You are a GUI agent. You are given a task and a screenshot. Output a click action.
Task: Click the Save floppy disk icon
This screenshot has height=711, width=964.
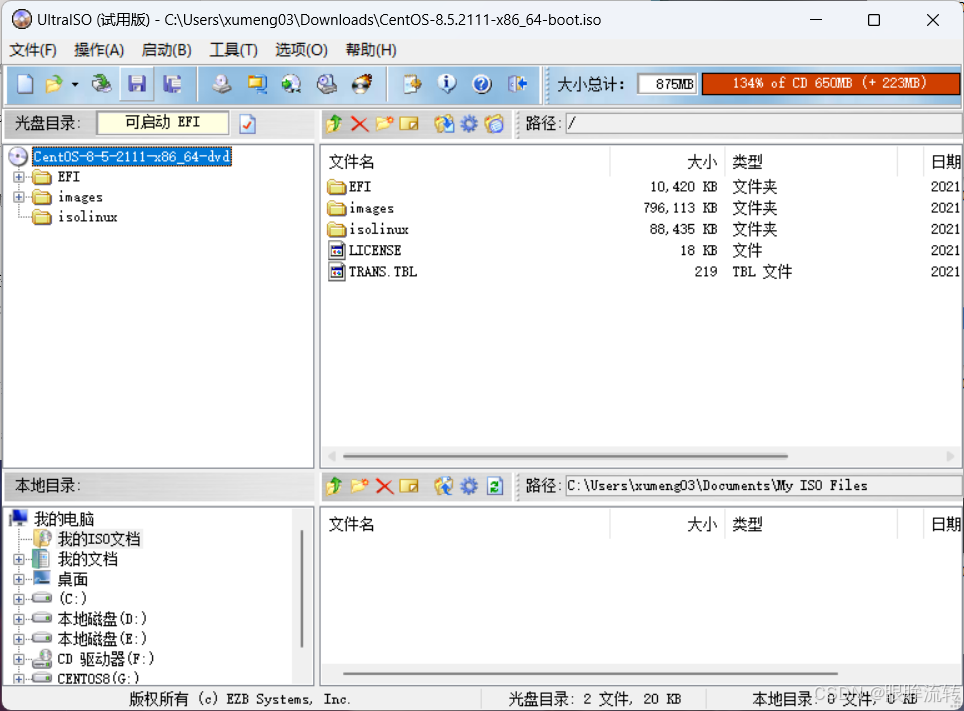point(136,84)
